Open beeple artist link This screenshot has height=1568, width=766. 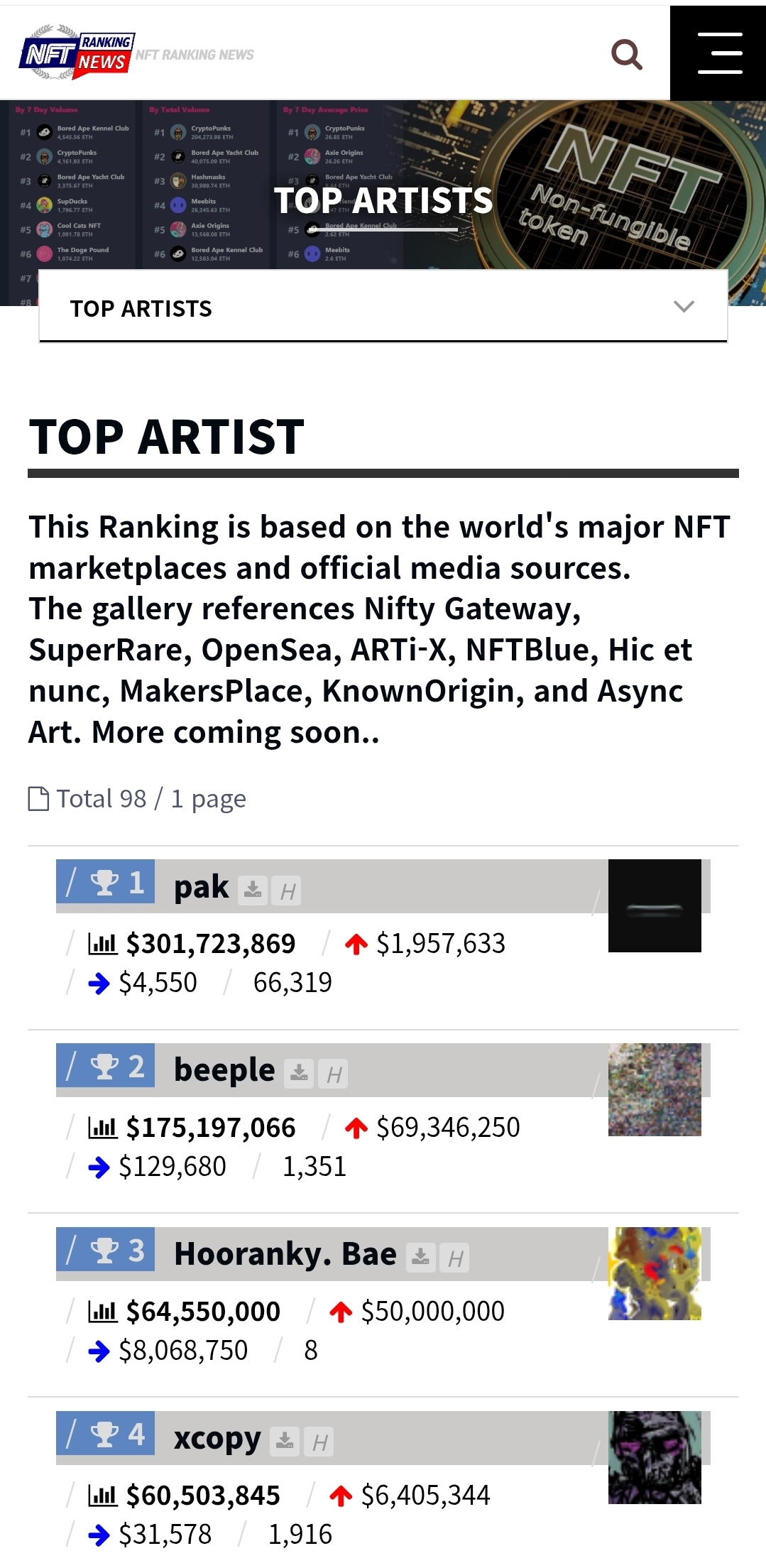click(x=224, y=1070)
